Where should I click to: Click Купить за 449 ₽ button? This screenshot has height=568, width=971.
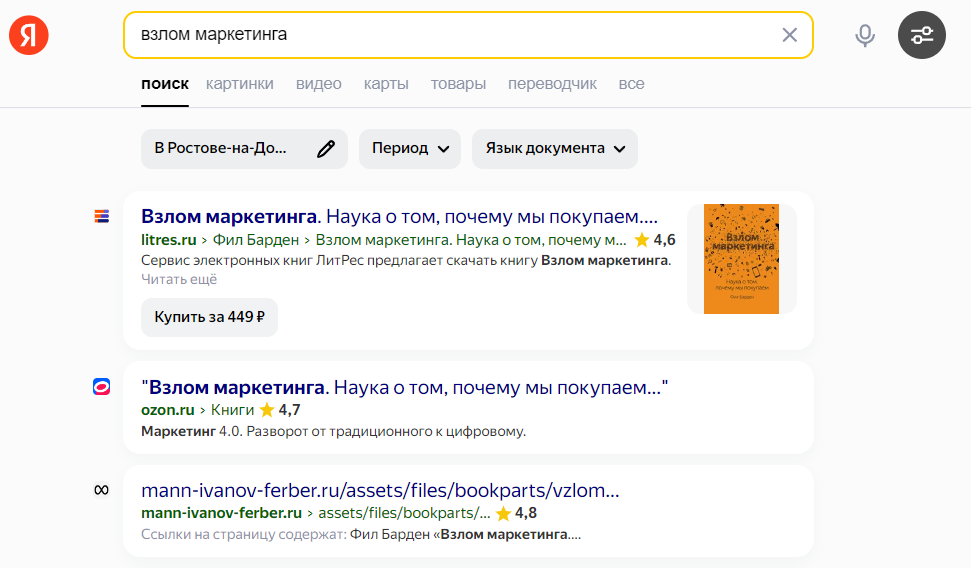[209, 317]
